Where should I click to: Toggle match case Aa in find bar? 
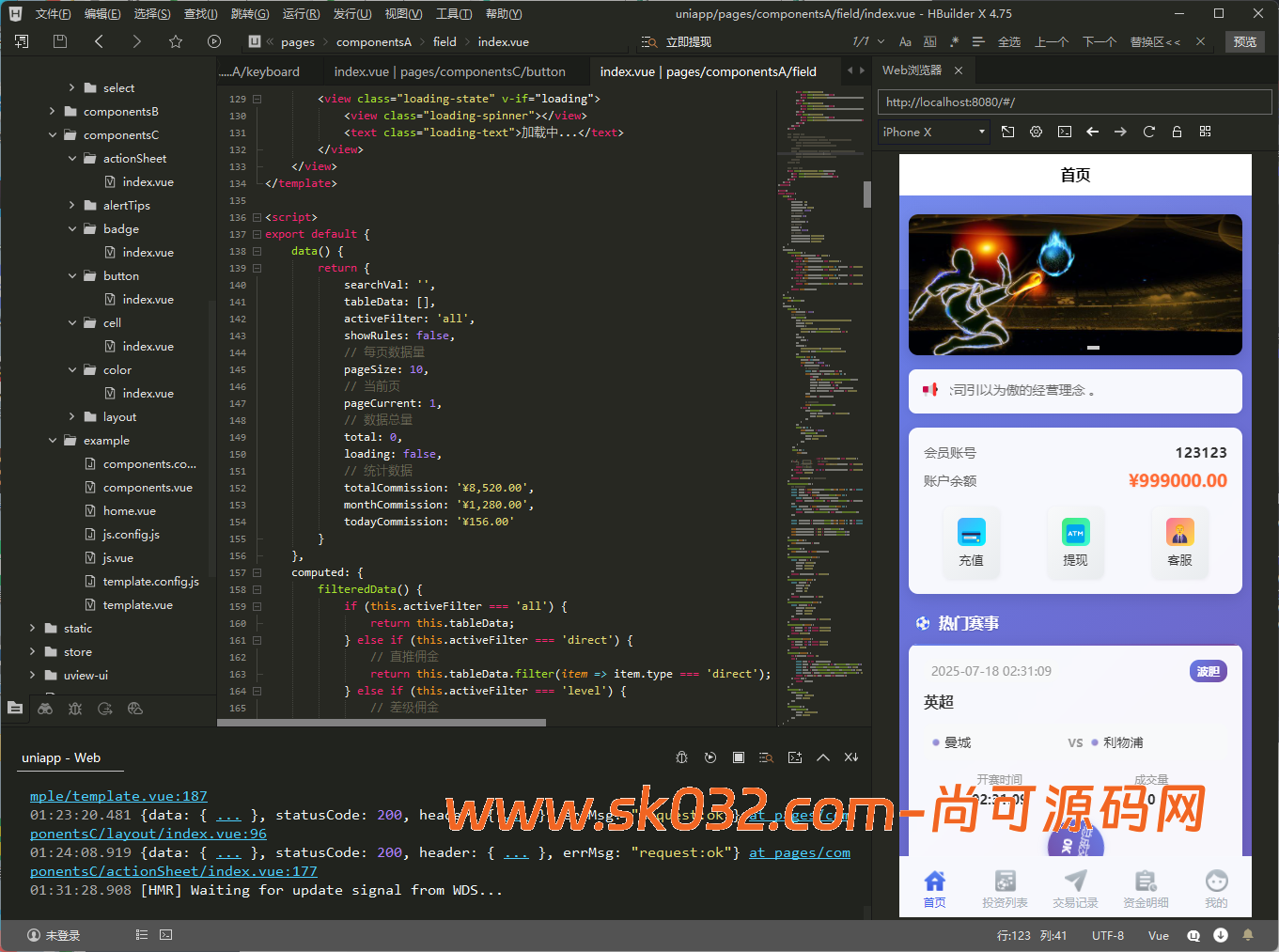pos(905,41)
